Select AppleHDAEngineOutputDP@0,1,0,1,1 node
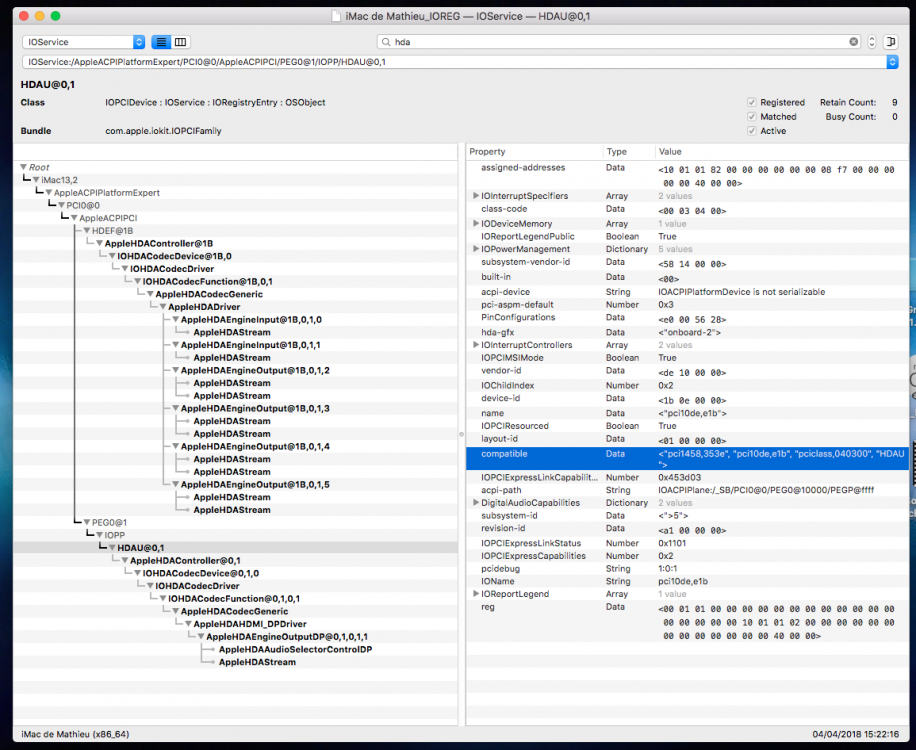The height and width of the screenshot is (750, 916). [x=287, y=637]
